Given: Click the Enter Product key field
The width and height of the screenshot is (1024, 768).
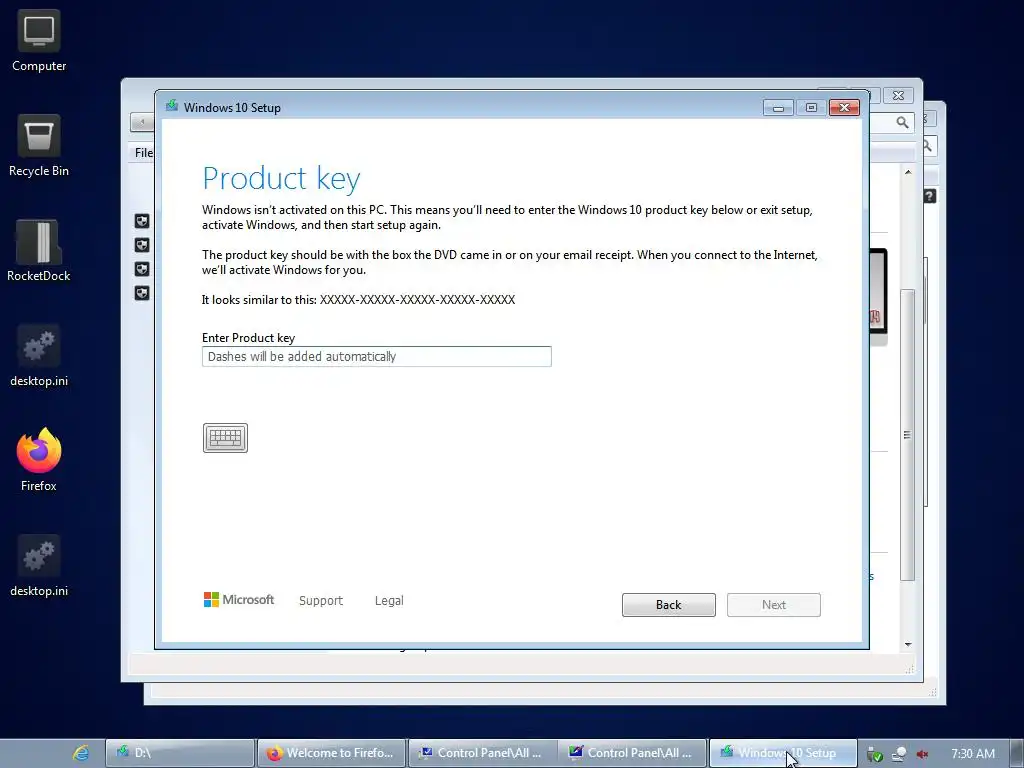Looking at the screenshot, I should [x=377, y=357].
